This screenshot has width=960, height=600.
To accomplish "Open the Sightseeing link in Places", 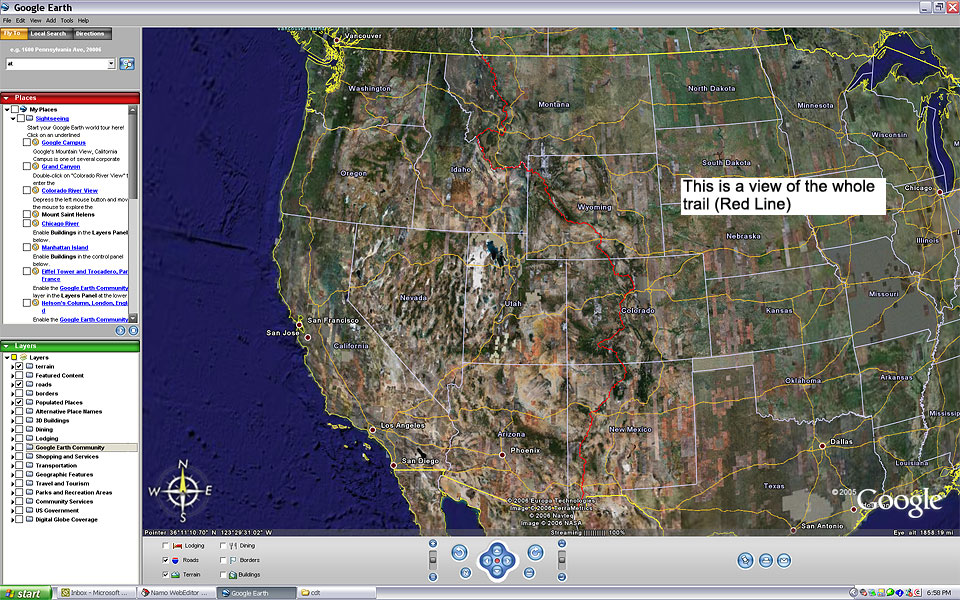I will coord(52,118).
